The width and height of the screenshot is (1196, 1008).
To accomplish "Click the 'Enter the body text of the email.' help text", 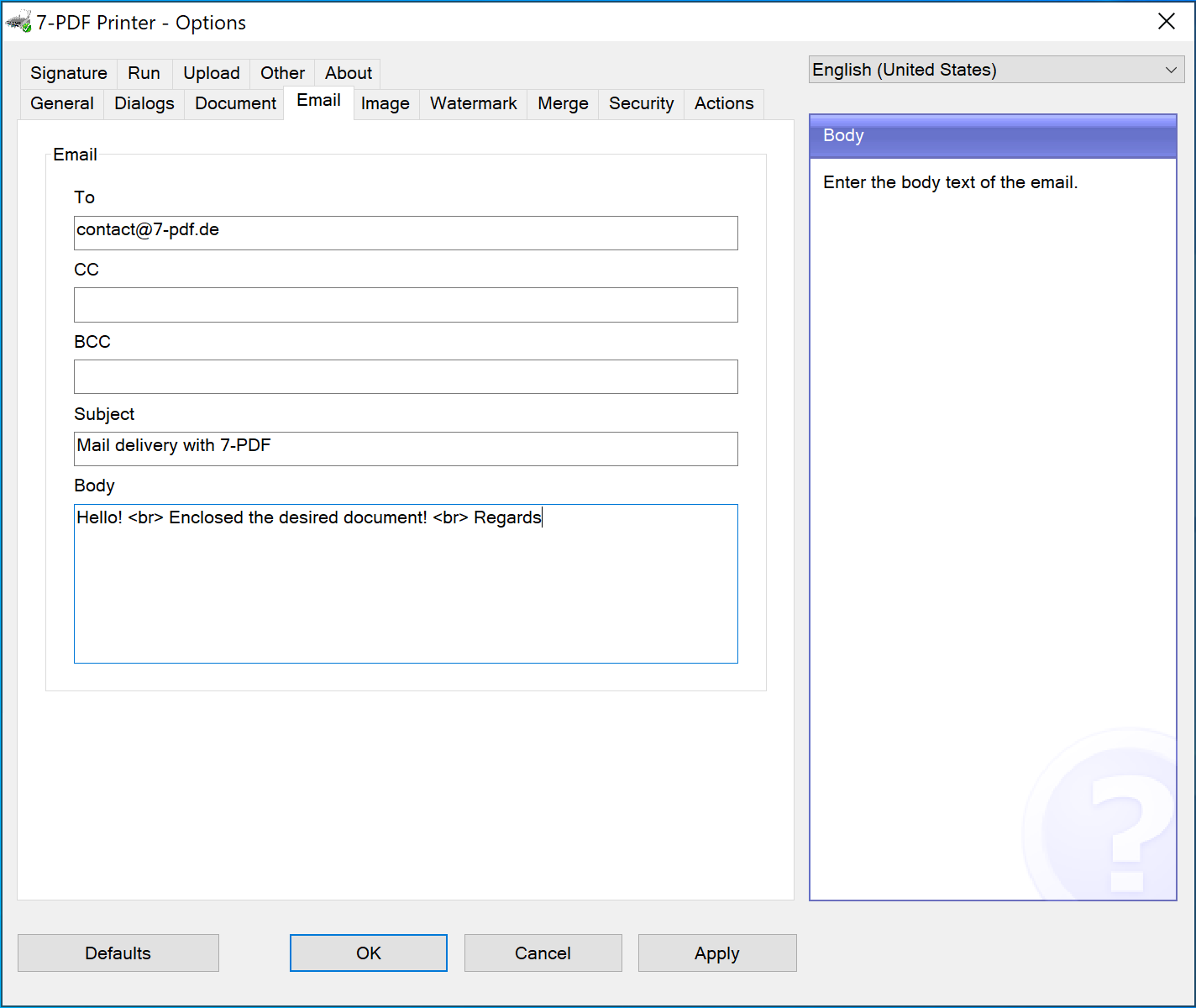I will pyautogui.click(x=950, y=182).
